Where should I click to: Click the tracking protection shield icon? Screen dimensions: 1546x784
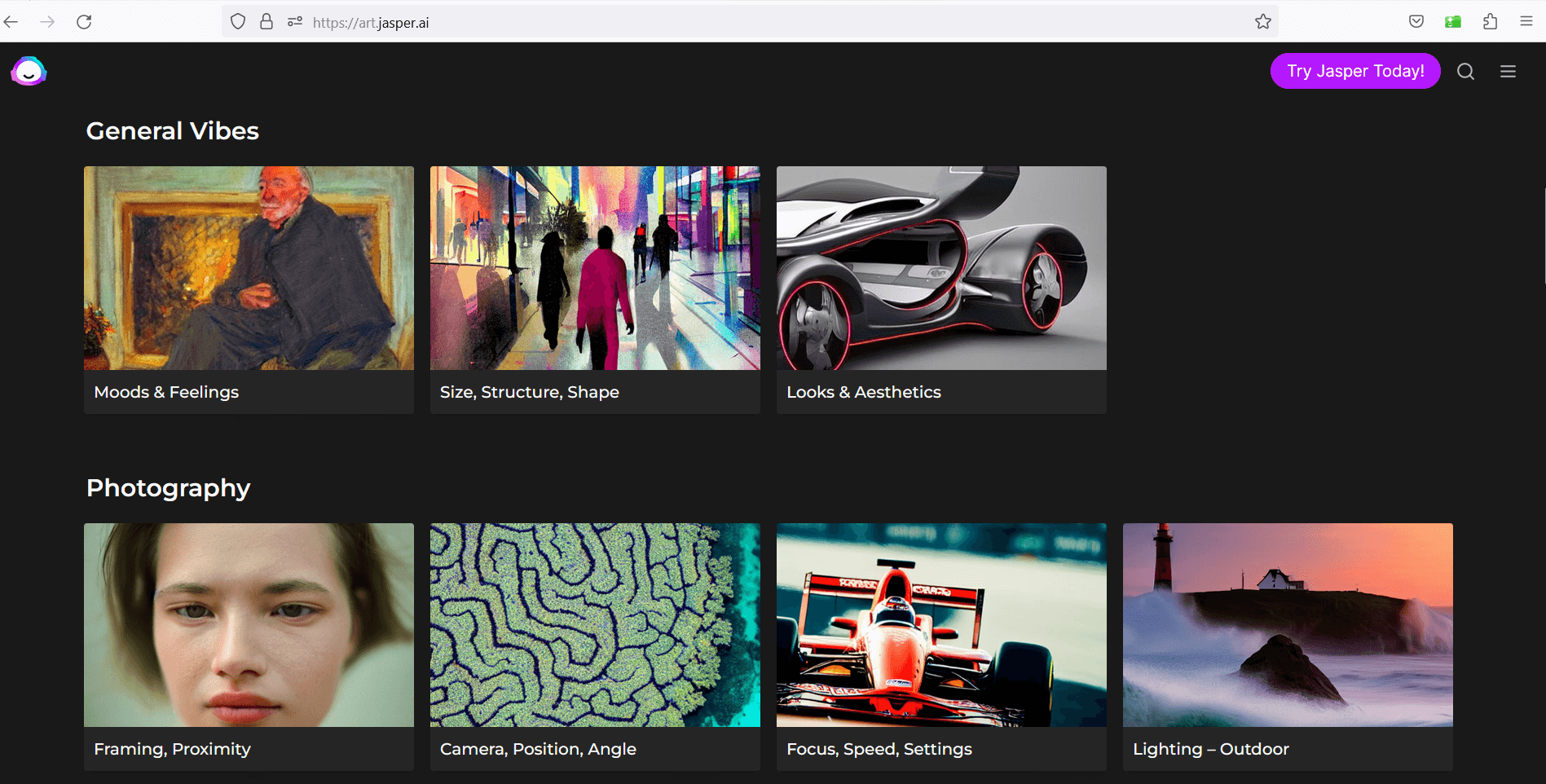238,22
